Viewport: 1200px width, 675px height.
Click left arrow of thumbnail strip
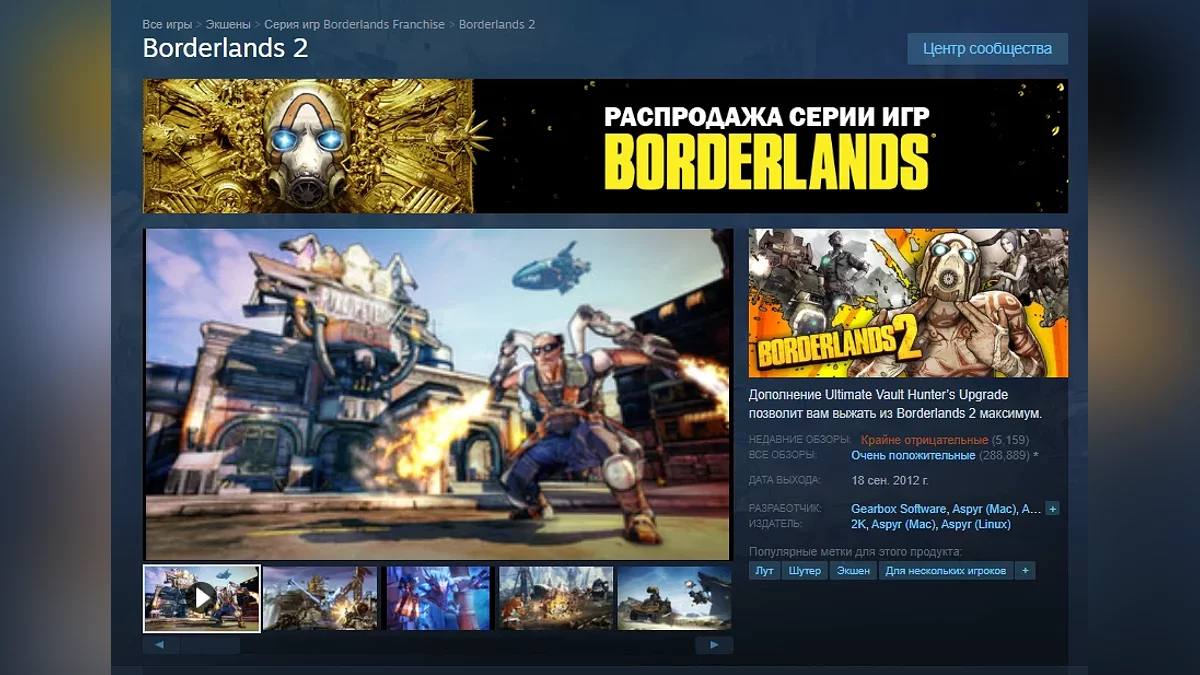pyautogui.click(x=161, y=646)
